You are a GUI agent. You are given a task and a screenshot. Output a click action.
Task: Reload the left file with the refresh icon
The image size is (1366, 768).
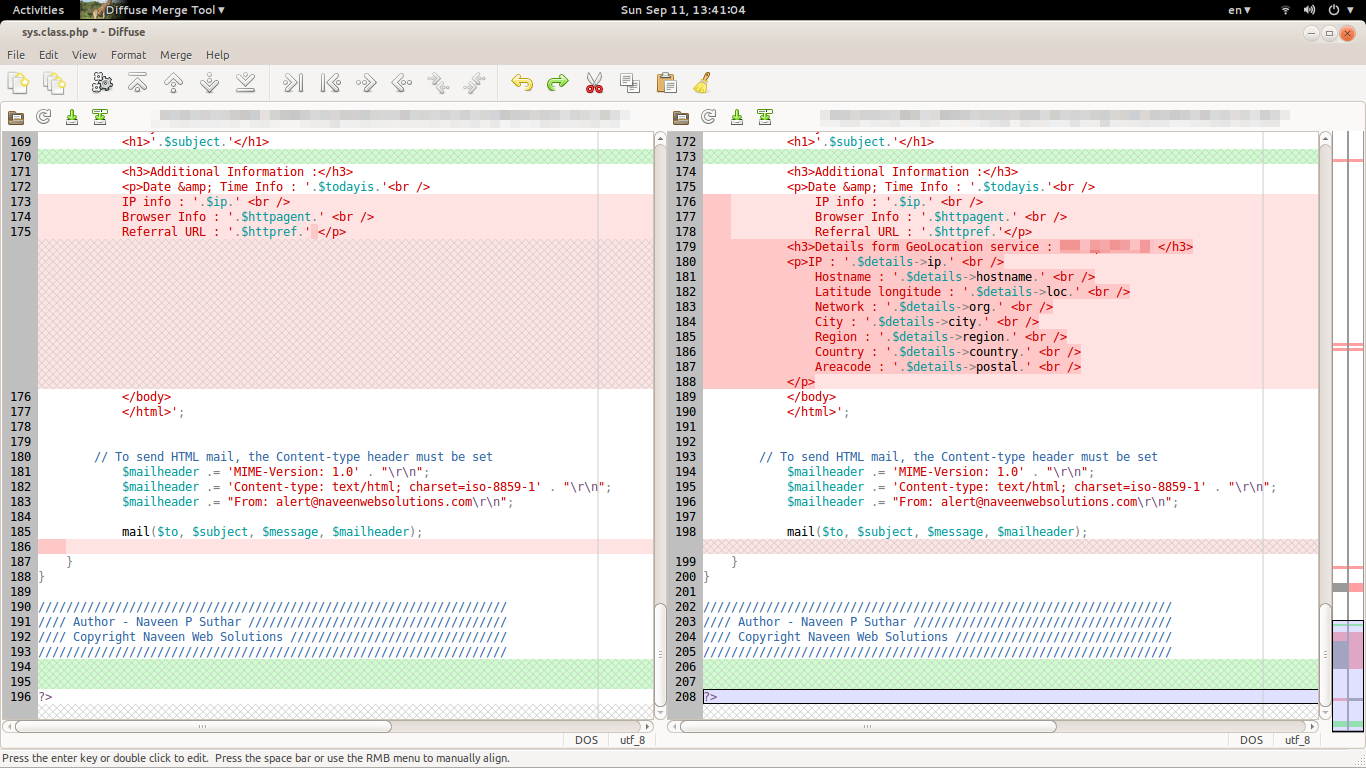43,117
